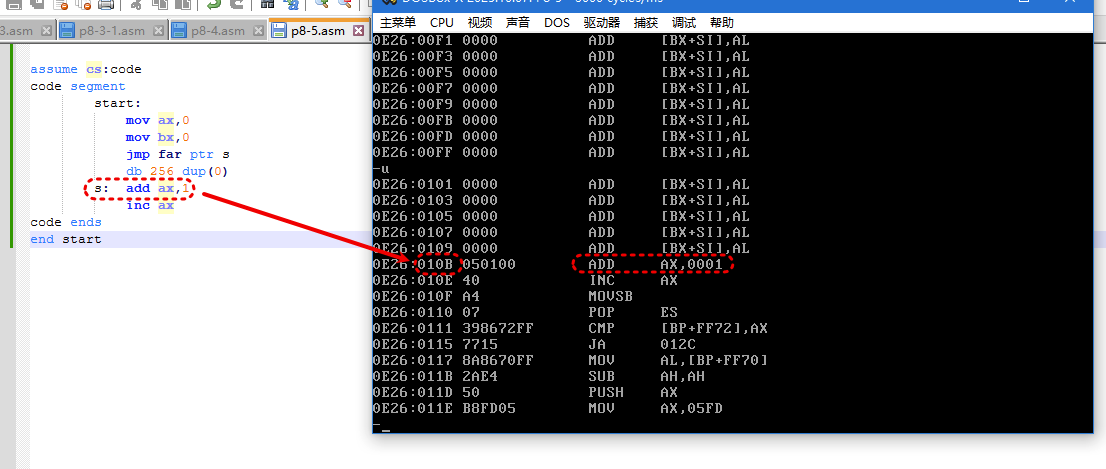This screenshot has width=1106, height=469.
Task: Click the Copy icon in Notepad++ toolbar
Action: (159, 4)
